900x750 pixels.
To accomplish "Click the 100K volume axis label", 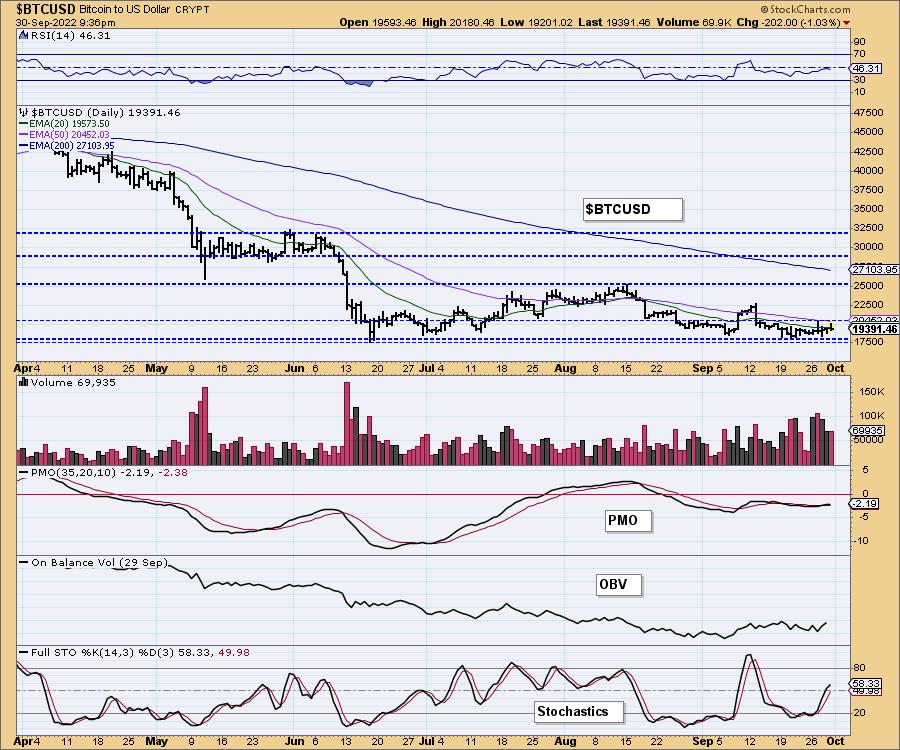I will [x=872, y=415].
